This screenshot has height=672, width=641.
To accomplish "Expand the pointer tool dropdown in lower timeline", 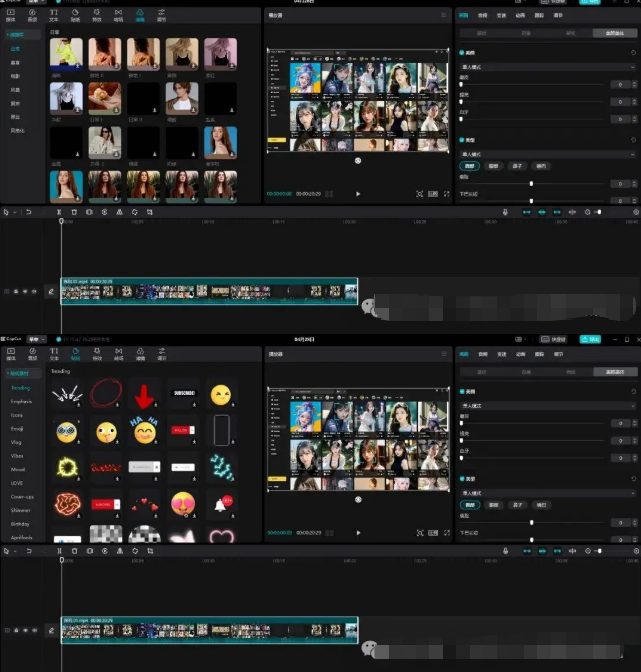I will (x=13, y=550).
